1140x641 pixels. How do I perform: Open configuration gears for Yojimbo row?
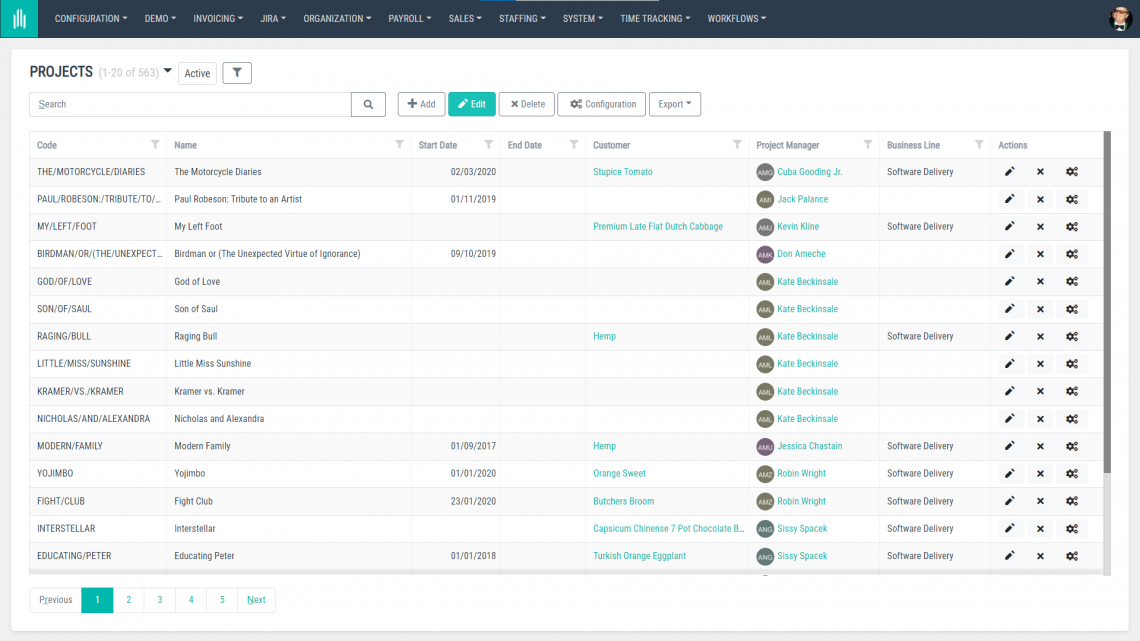(1072, 473)
